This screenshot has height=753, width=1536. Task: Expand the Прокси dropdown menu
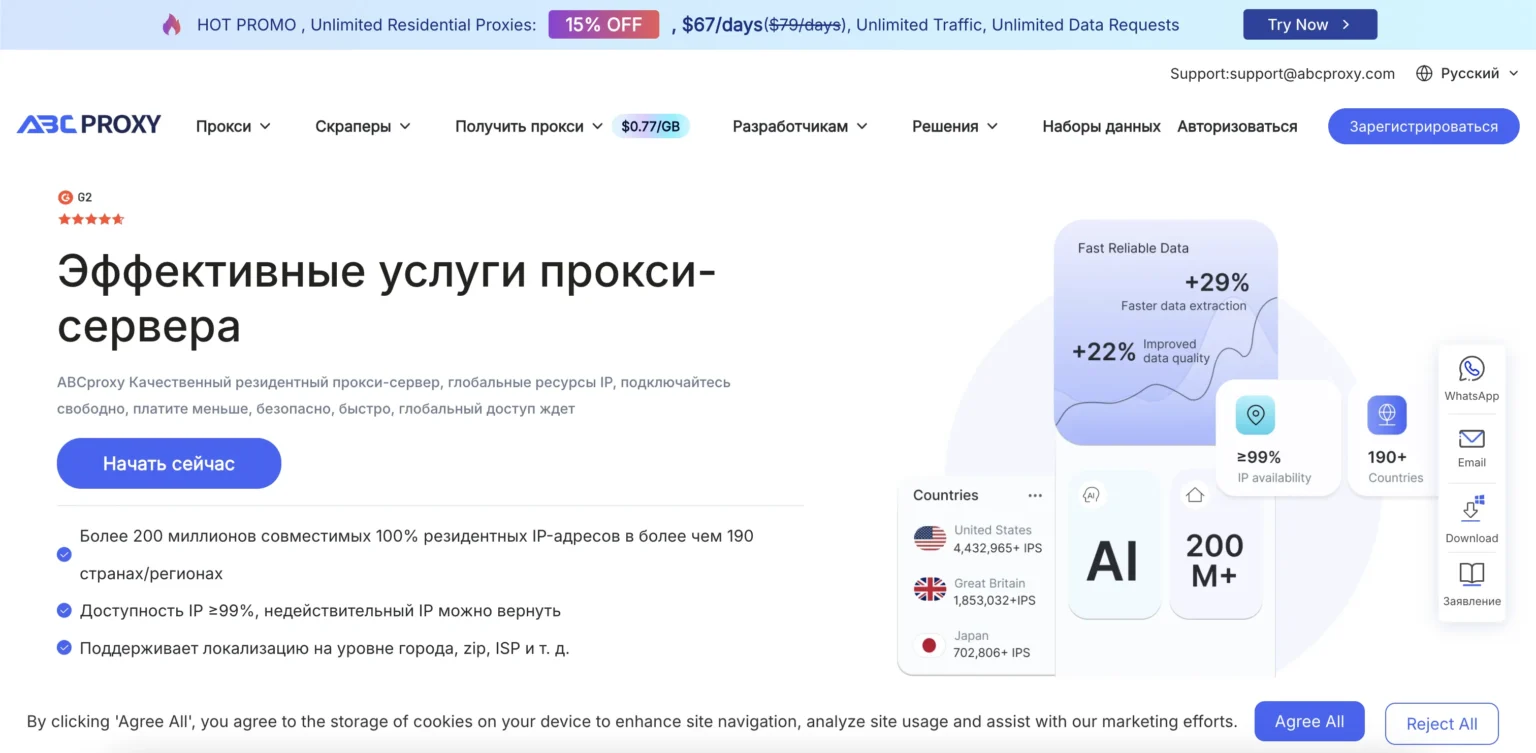coord(232,126)
